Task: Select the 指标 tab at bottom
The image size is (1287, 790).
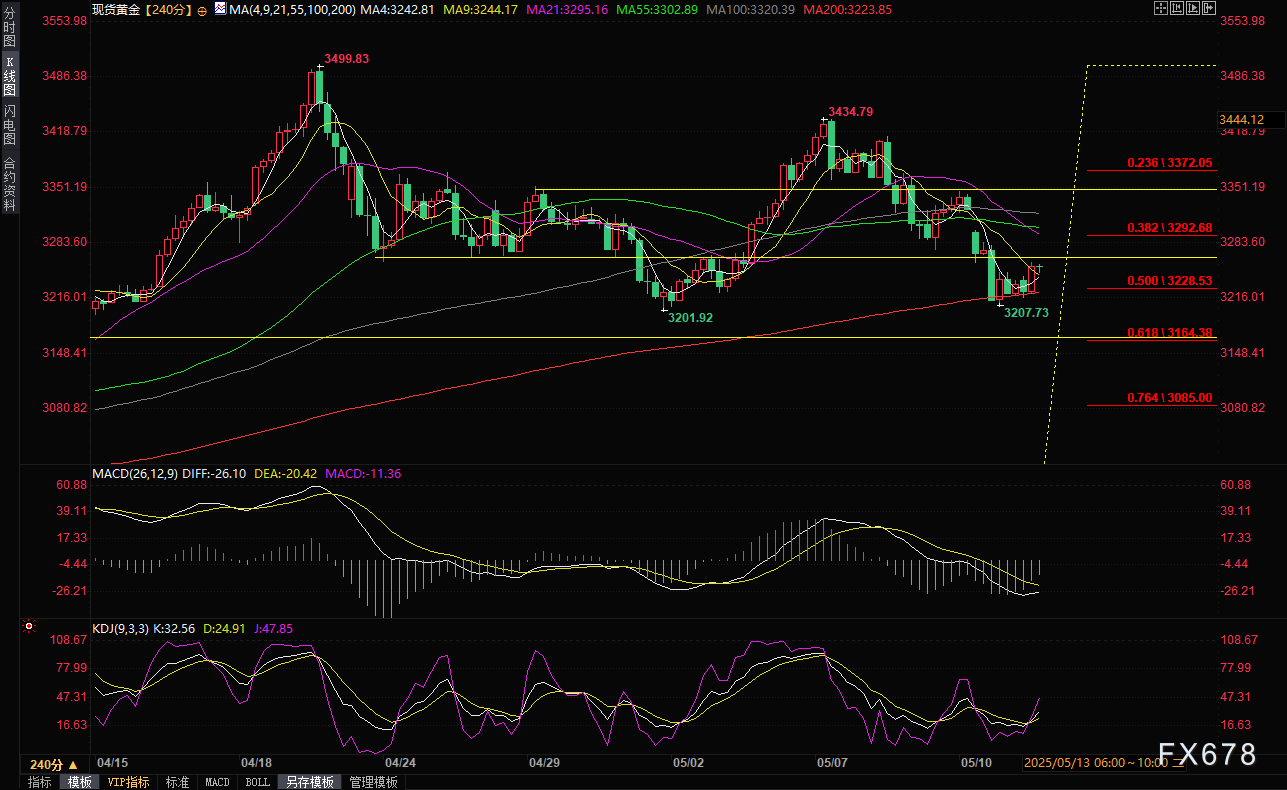Action: tap(40, 782)
